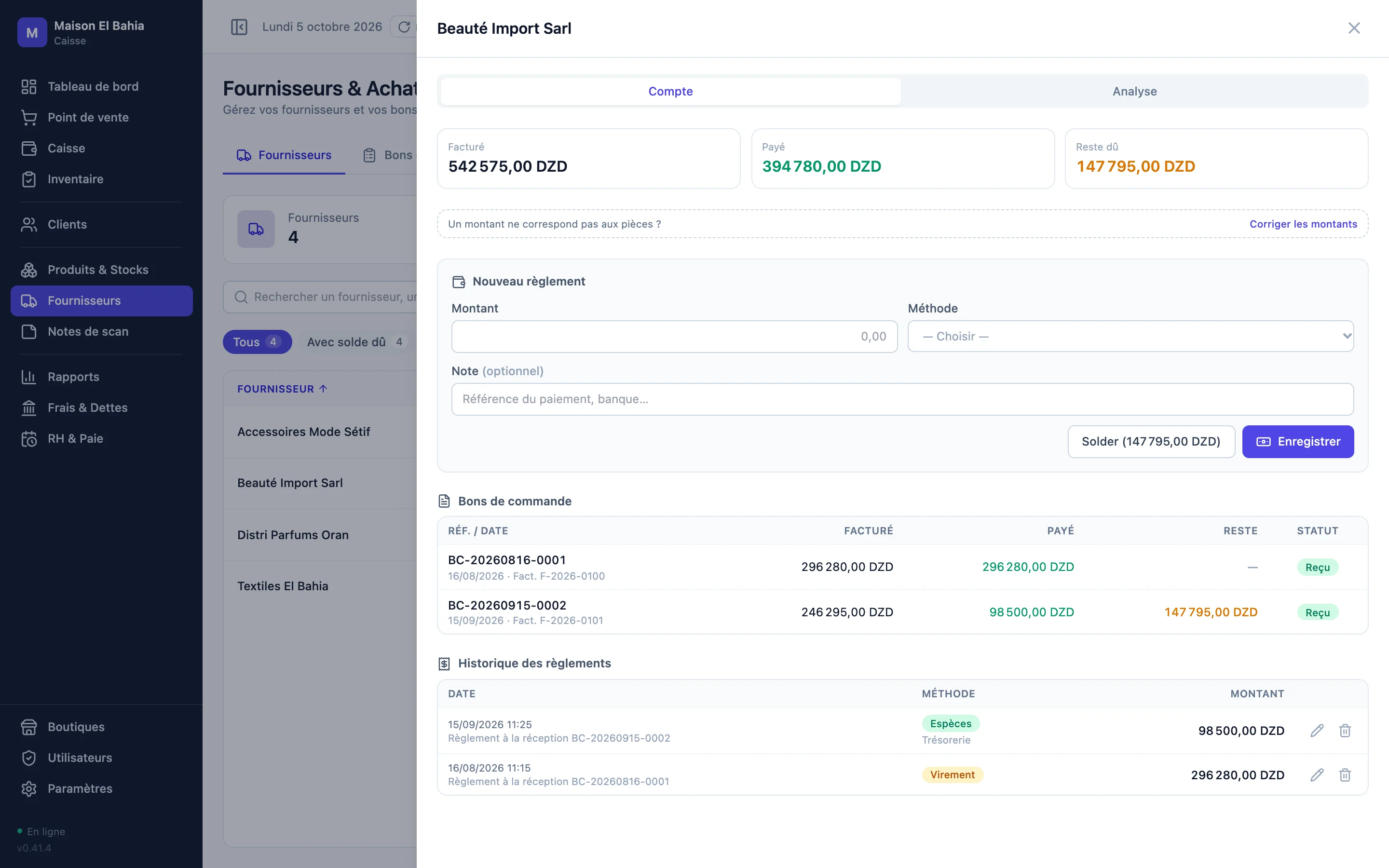1389x868 pixels.
Task: Sort by FOURNISSEUR column header
Action: 282,389
